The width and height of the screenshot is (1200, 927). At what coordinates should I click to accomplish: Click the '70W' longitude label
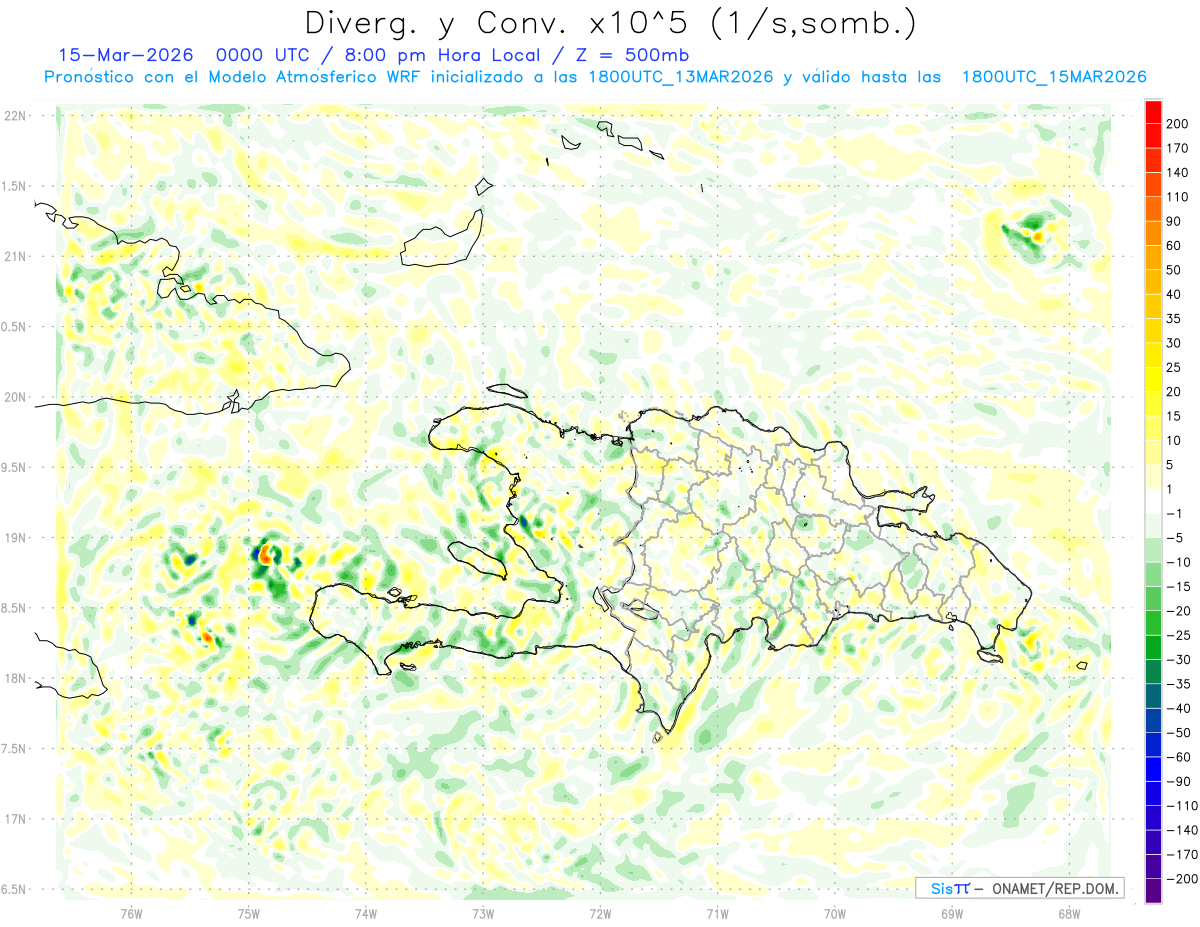pos(835,914)
